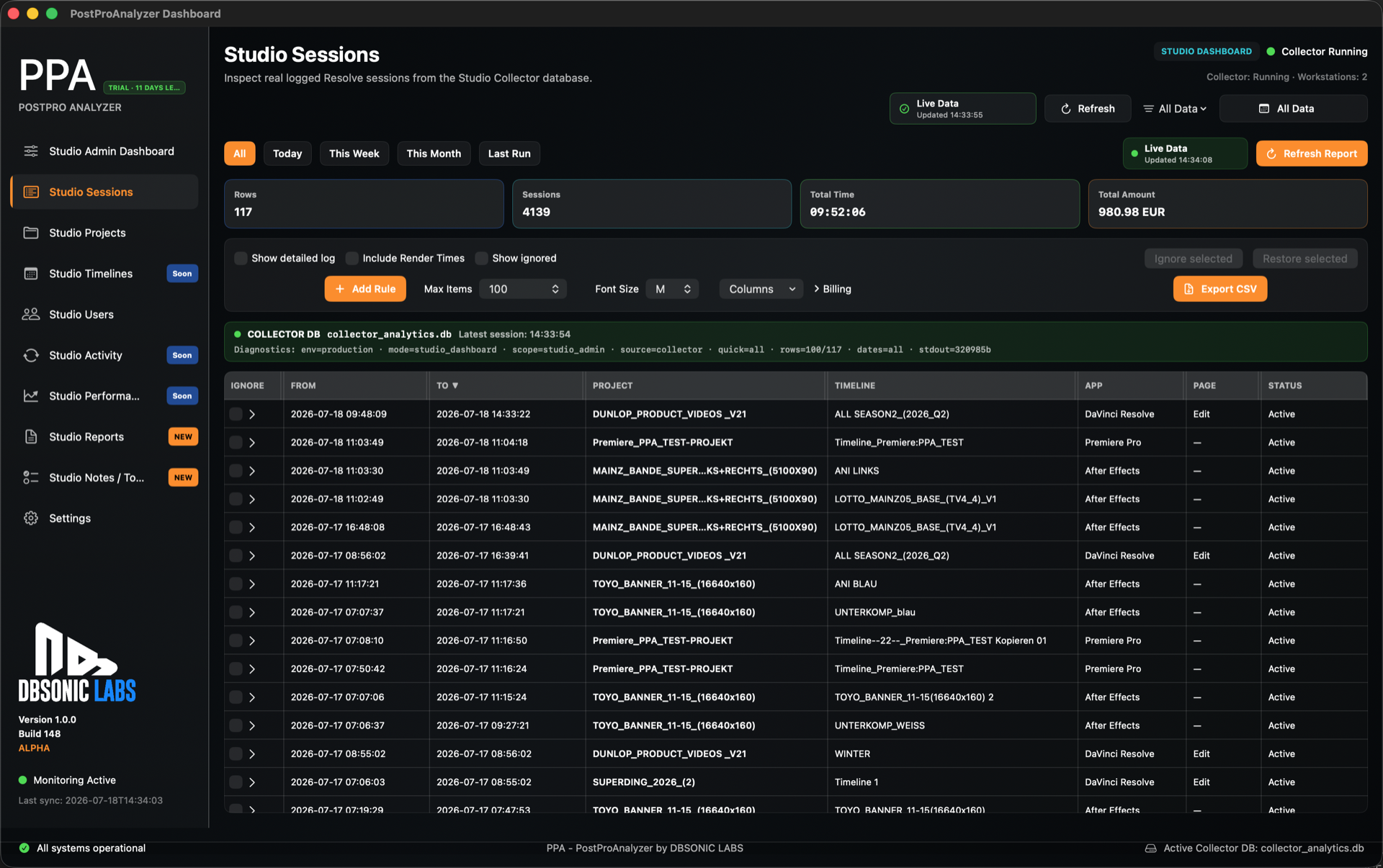The width and height of the screenshot is (1383, 868).
Task: Click the Studio Sessions list icon
Action: 30,192
